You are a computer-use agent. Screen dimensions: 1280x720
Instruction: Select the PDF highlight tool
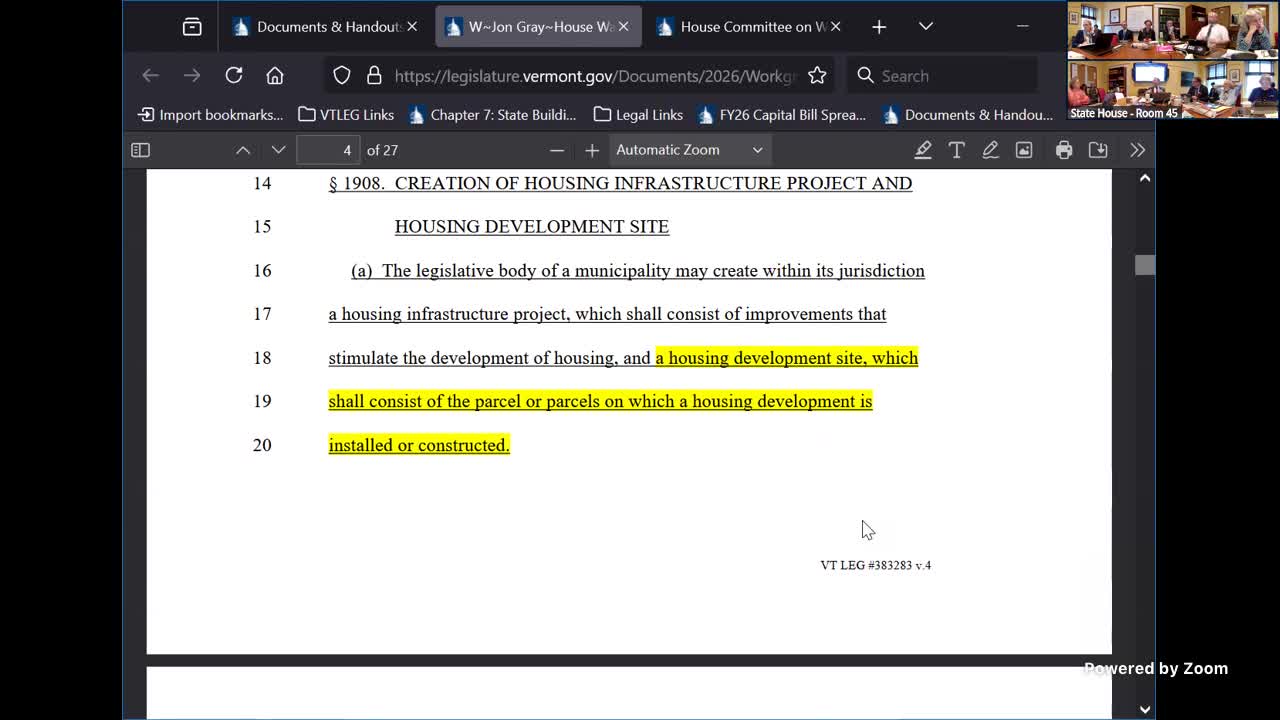click(x=923, y=150)
